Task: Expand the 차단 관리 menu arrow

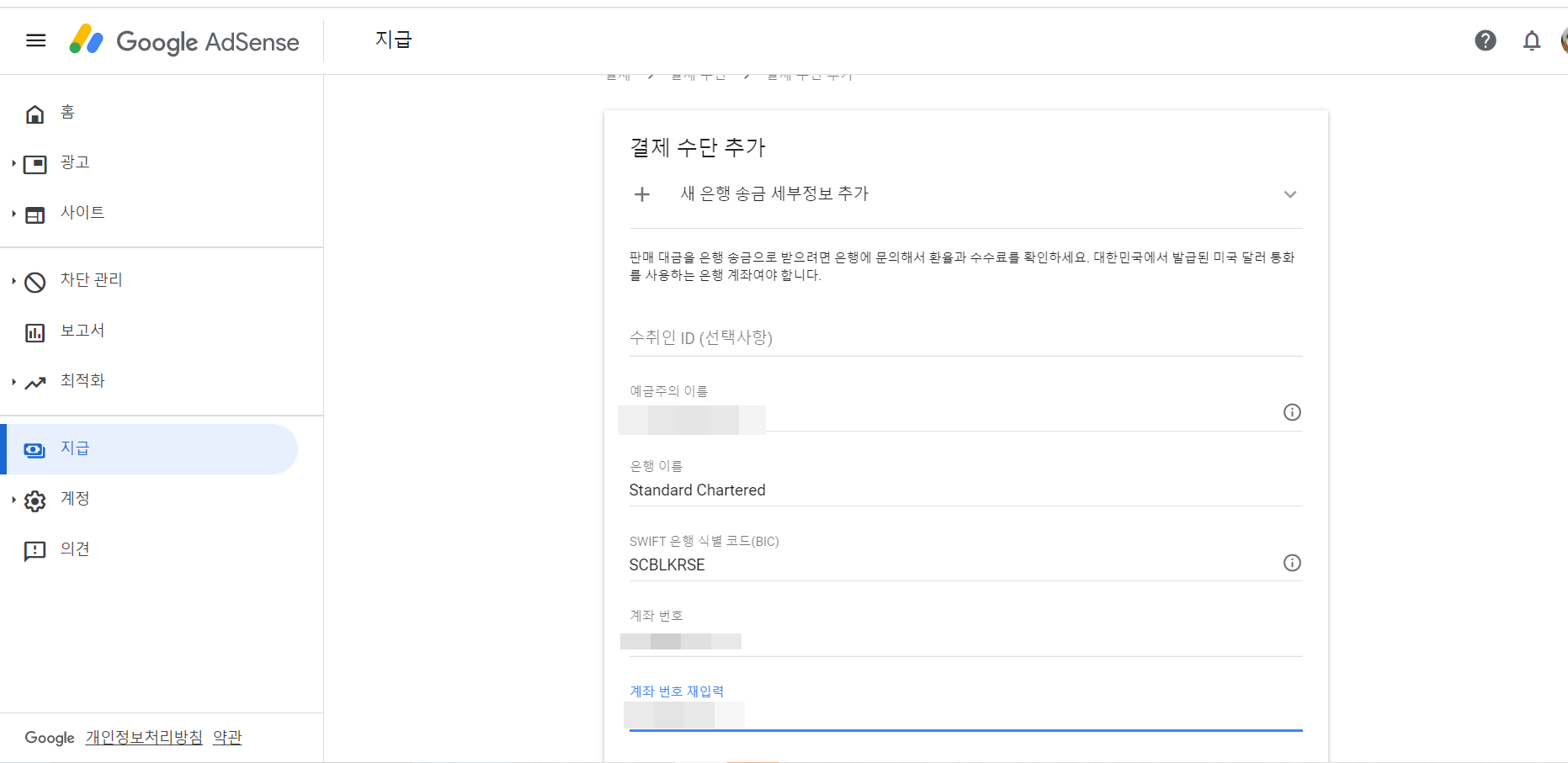Action: tap(13, 281)
